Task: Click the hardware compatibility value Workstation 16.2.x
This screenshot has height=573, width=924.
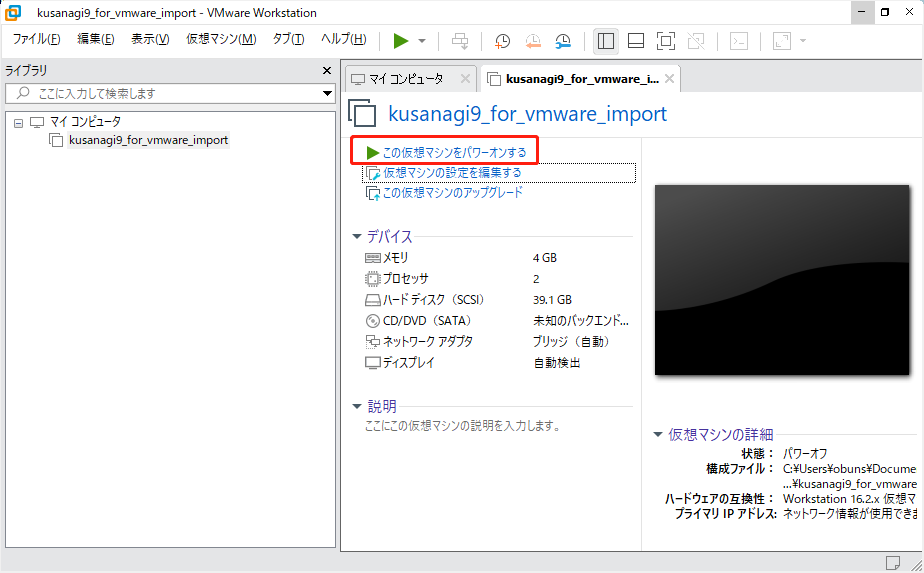Action: pos(849,499)
